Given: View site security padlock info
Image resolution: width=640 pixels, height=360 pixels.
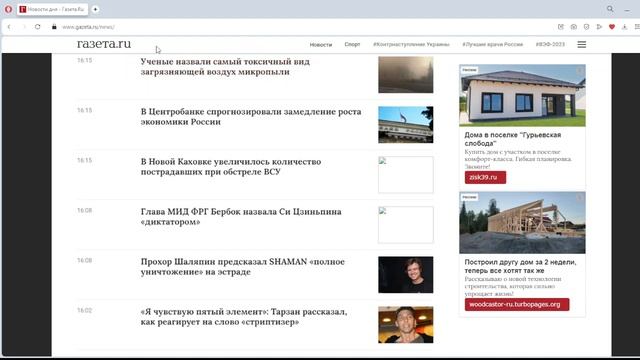Looking at the screenshot, I should click(54, 27).
